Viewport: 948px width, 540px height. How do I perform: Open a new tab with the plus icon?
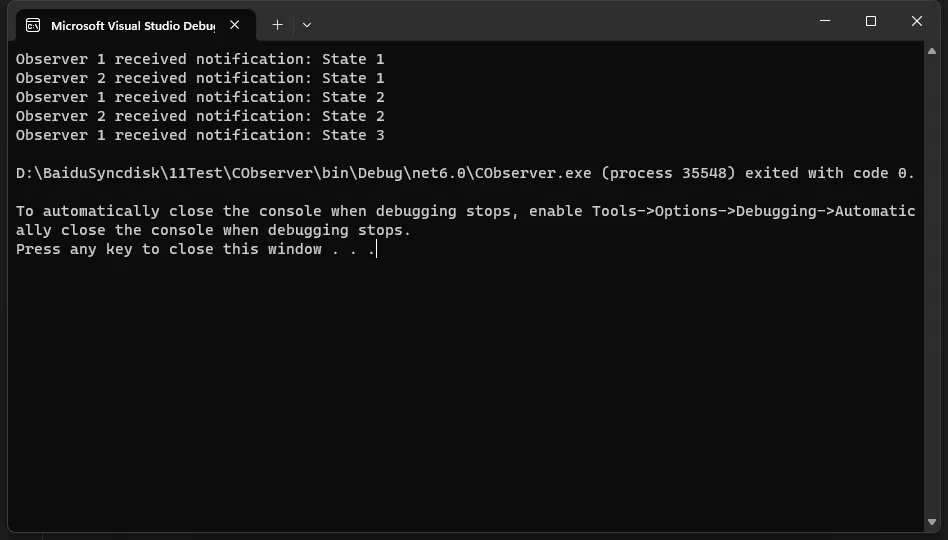(278, 25)
